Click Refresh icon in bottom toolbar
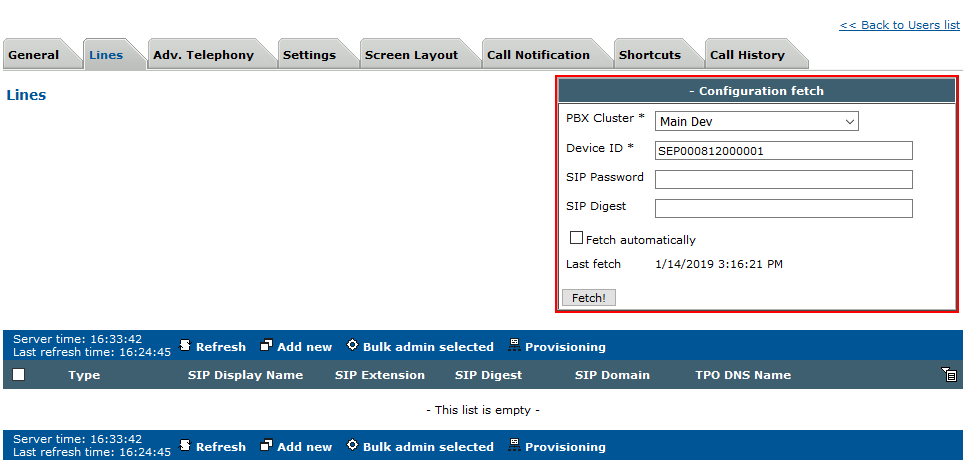Viewport: 965px width, 462px height. click(185, 445)
